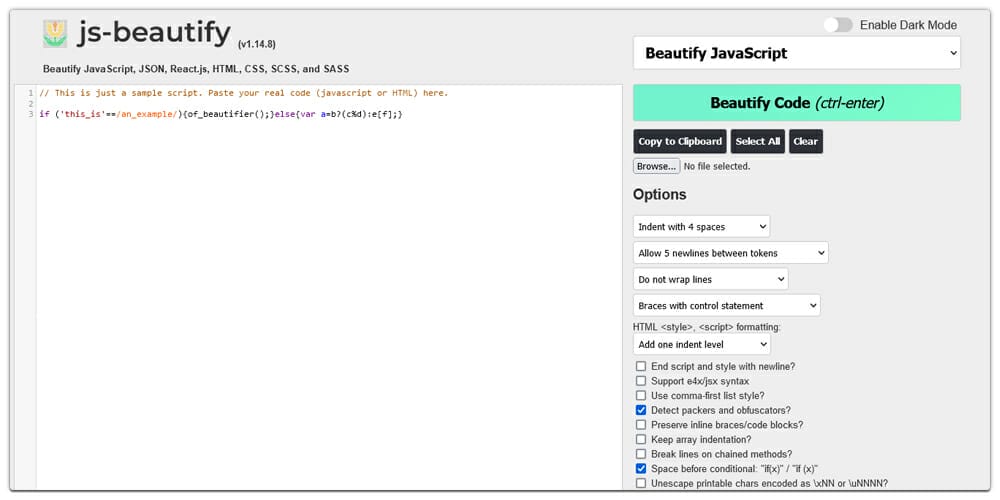The height and width of the screenshot is (500, 1000).
Task: Open the Beautify JavaScript language dropdown
Action: (x=797, y=53)
